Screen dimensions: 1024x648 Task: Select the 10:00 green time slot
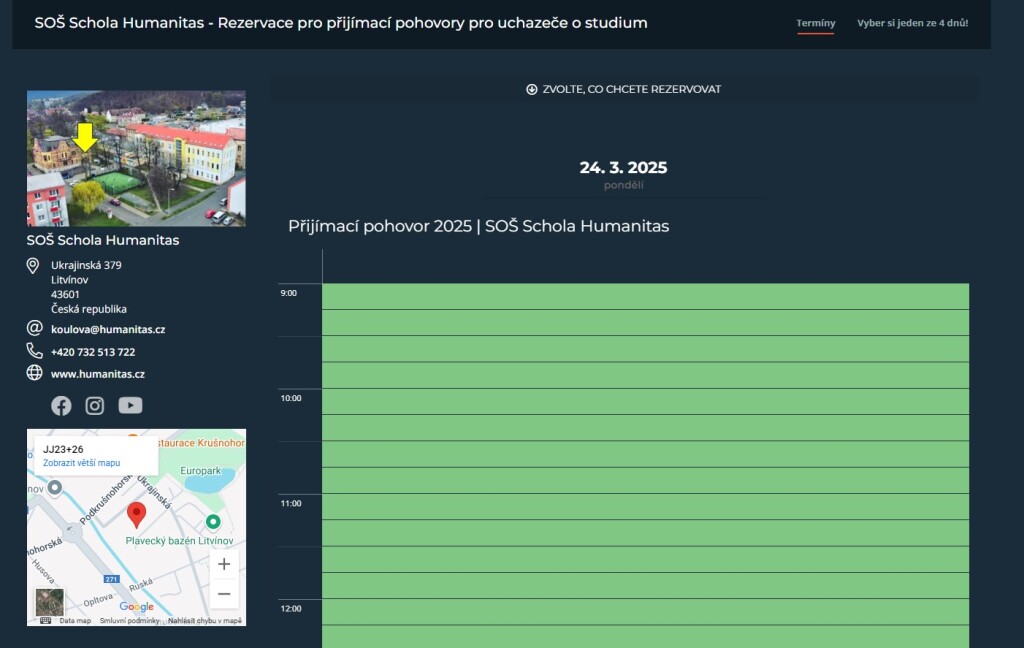tap(645, 402)
